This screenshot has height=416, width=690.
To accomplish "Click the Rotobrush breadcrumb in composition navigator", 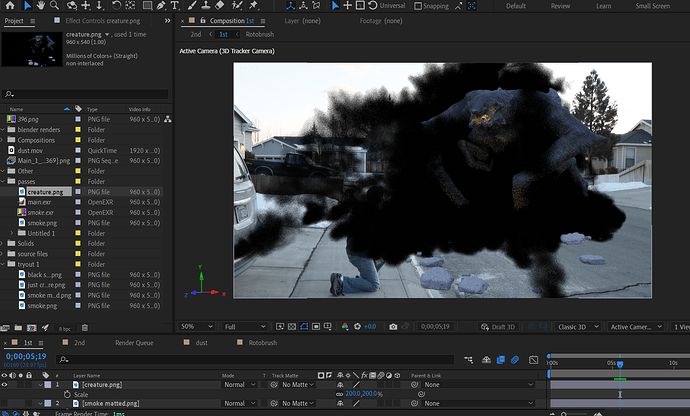I will point(260,34).
